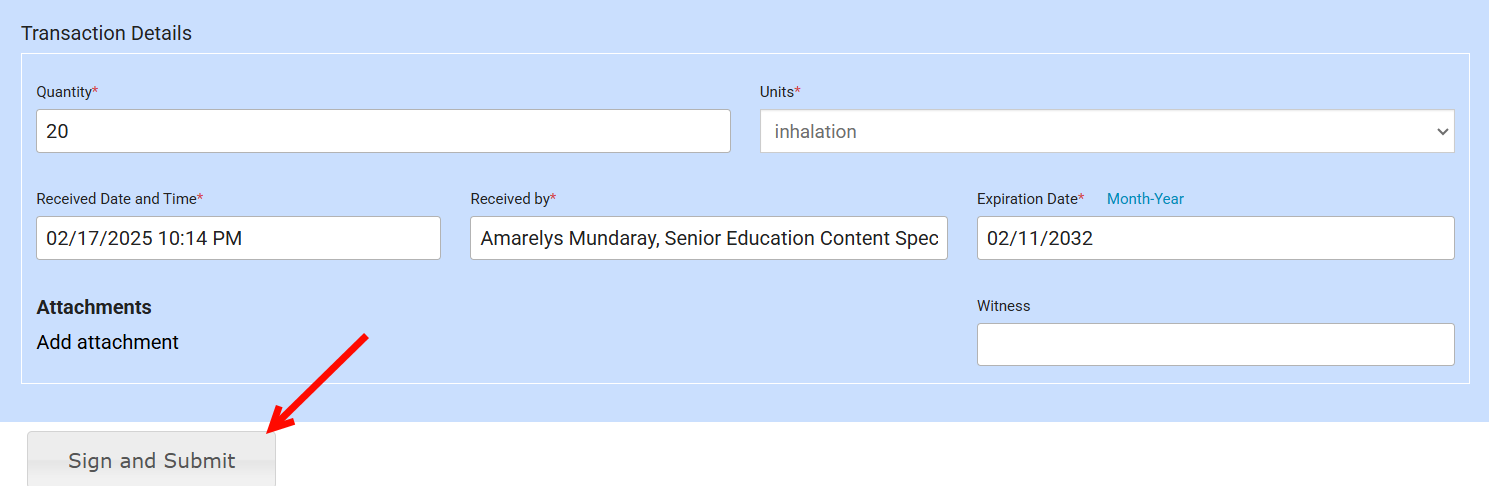Click the Received Date and Time label

tap(116, 199)
